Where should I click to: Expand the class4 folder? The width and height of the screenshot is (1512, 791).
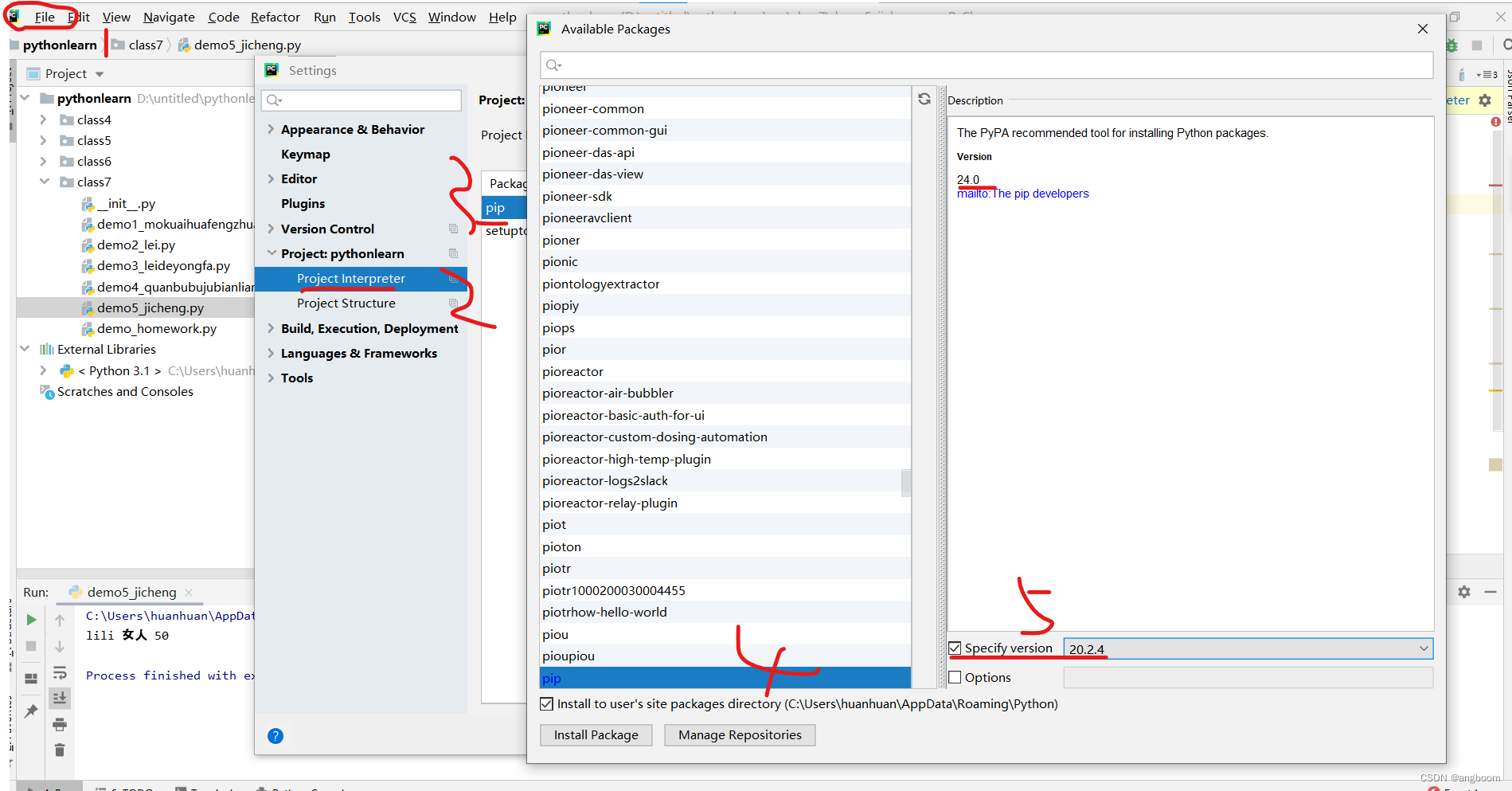tap(43, 119)
